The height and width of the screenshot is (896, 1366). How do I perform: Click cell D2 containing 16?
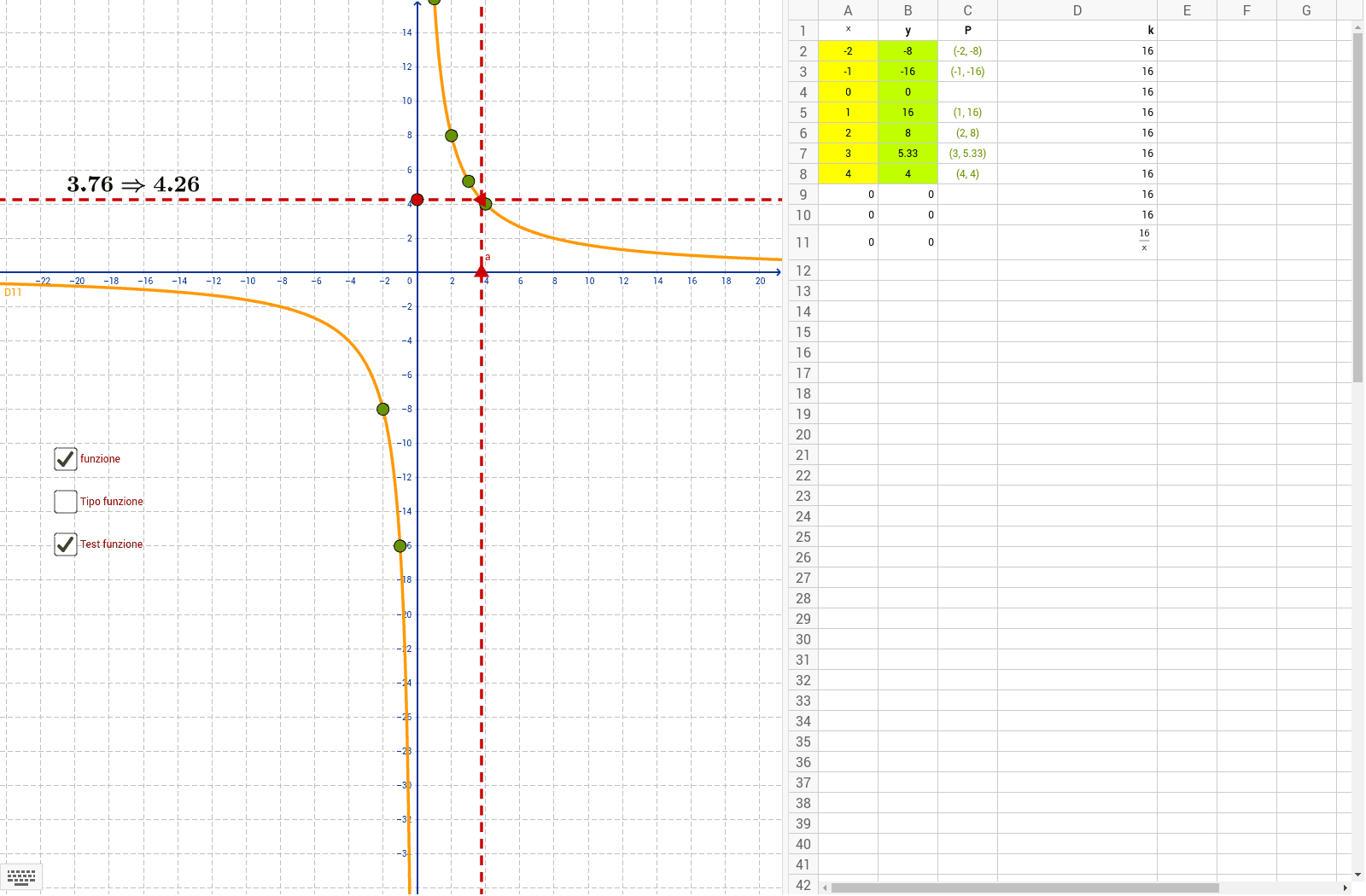[x=1077, y=51]
